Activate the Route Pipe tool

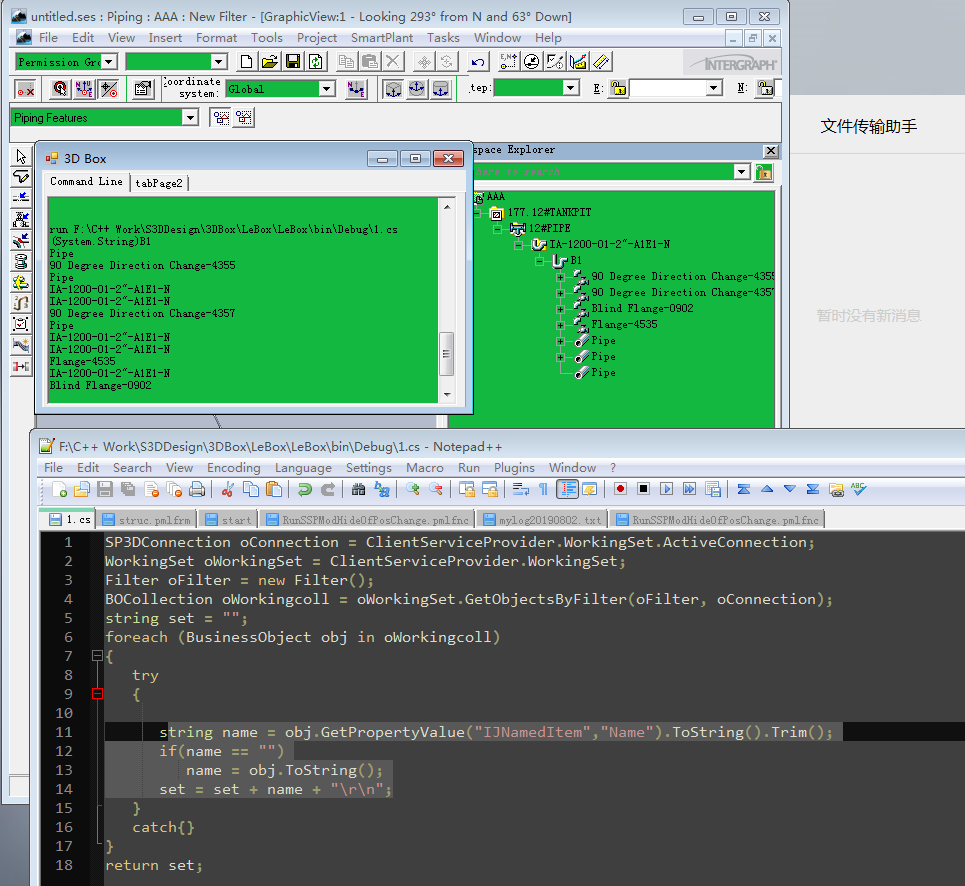pos(21,177)
